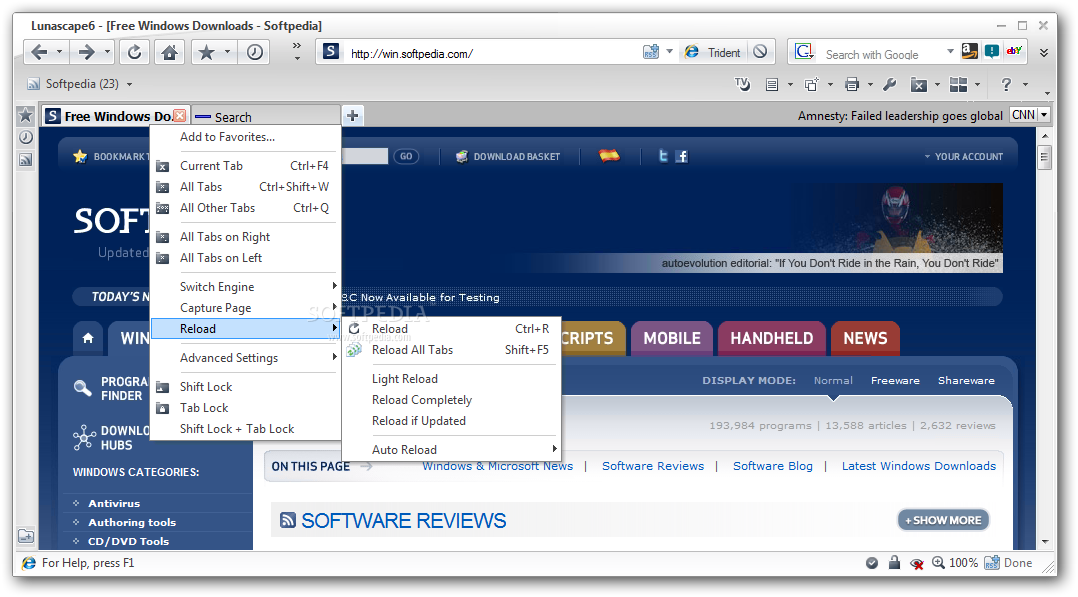
Task: Open History clock icon in toolbar
Action: click(254, 52)
